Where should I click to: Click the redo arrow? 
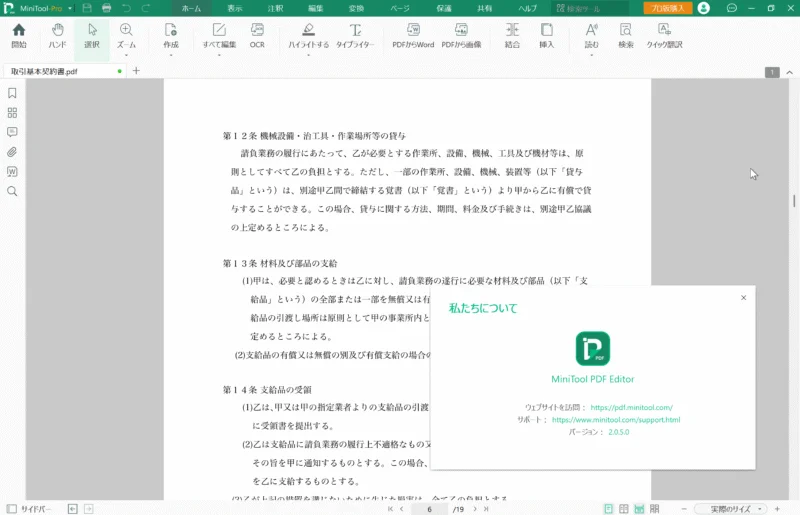pos(146,8)
